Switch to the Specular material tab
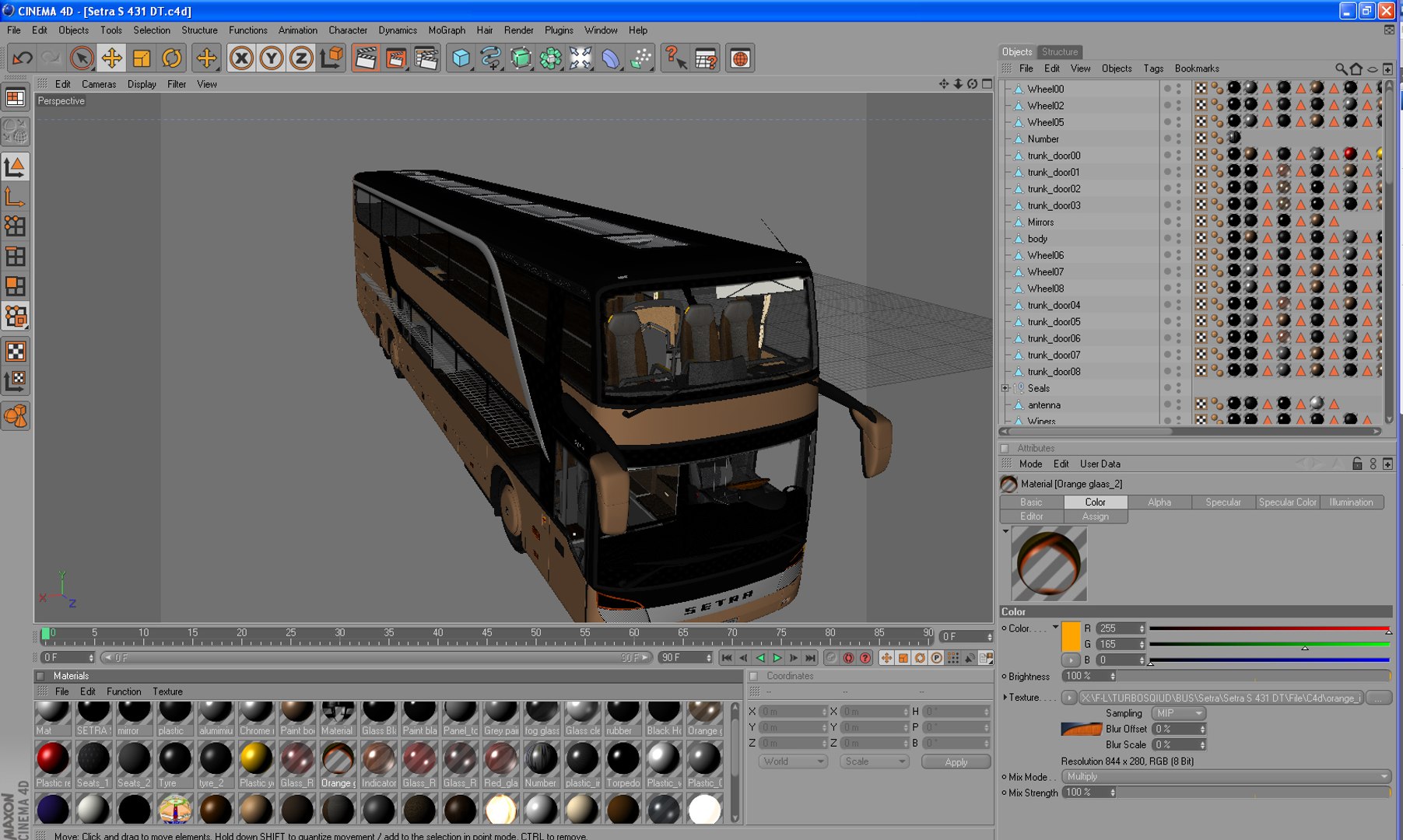The image size is (1403, 840). pos(1223,502)
